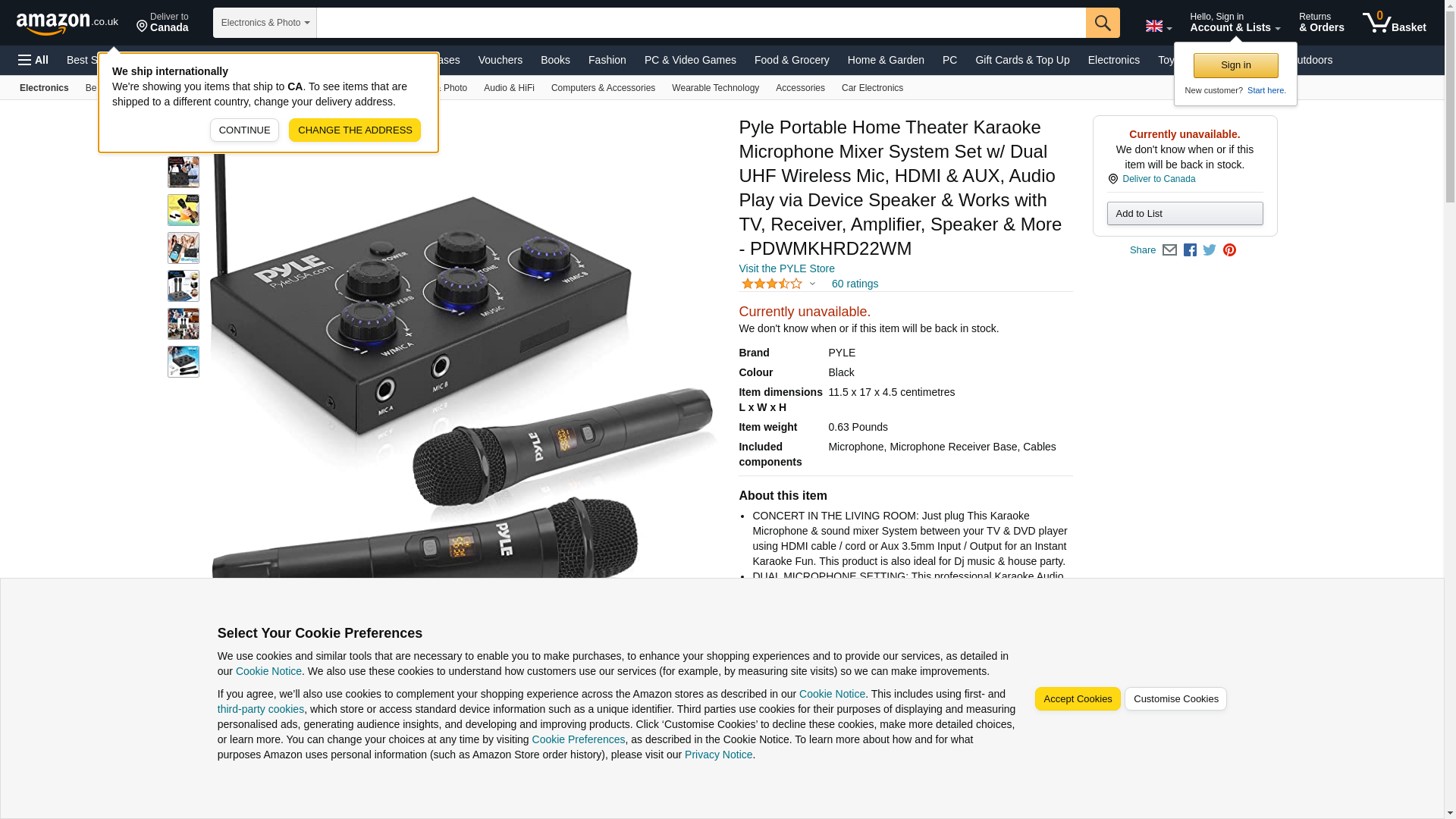The height and width of the screenshot is (819, 1456).
Task: Open the basket cart icon
Action: coord(1394,23)
